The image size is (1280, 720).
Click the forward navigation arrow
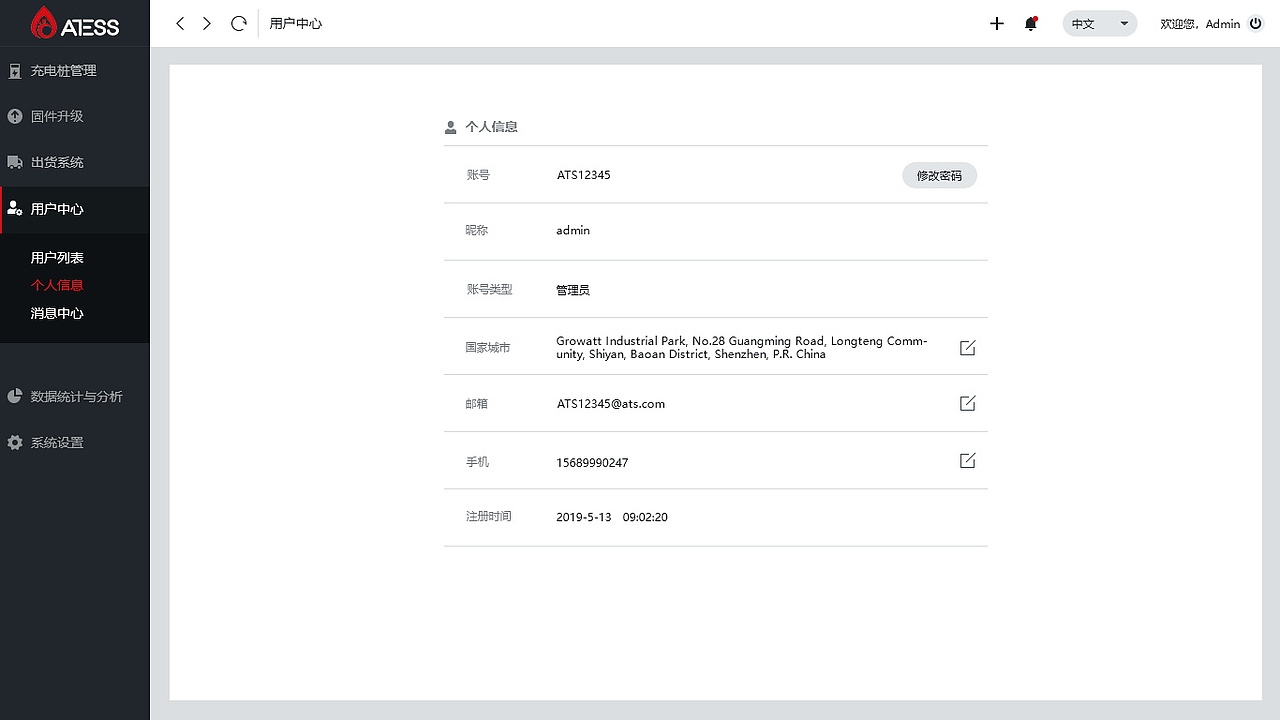tap(207, 23)
